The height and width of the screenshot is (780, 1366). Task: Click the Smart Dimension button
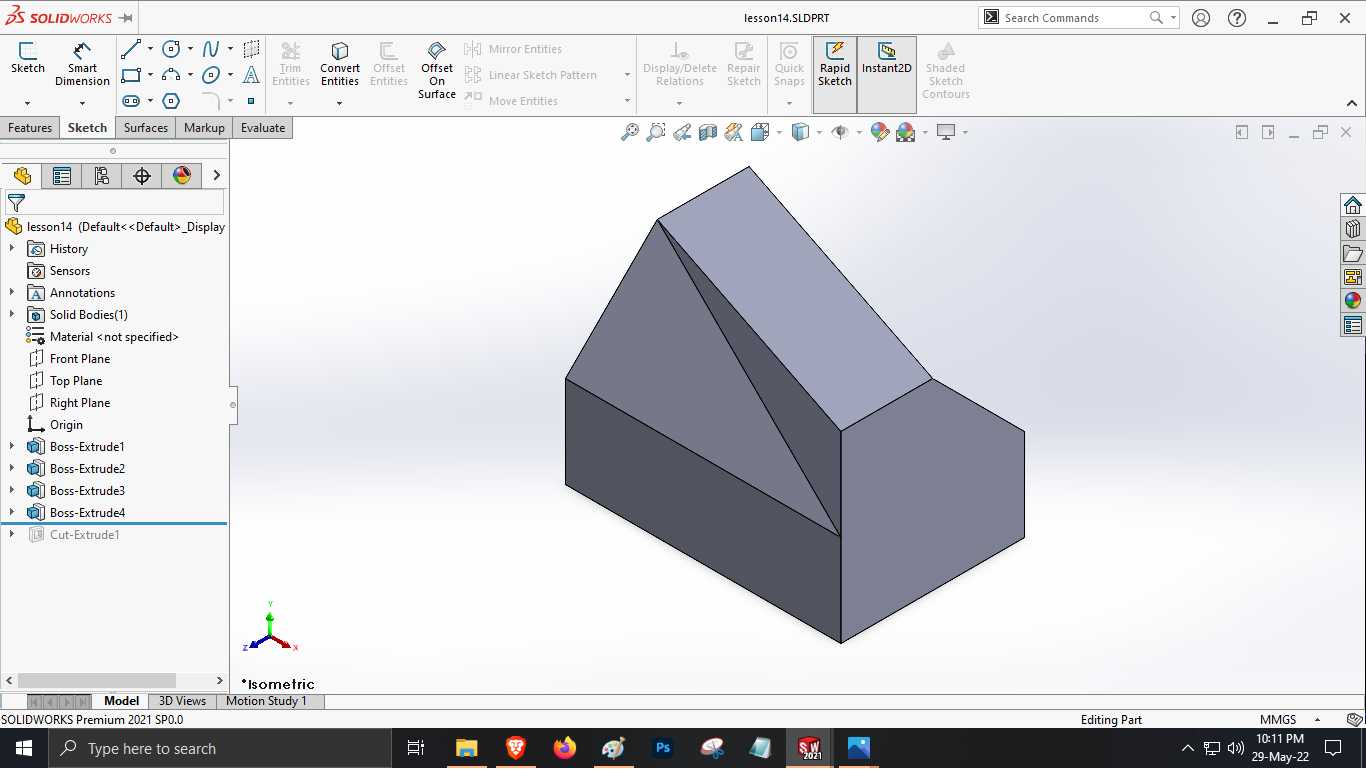82,65
